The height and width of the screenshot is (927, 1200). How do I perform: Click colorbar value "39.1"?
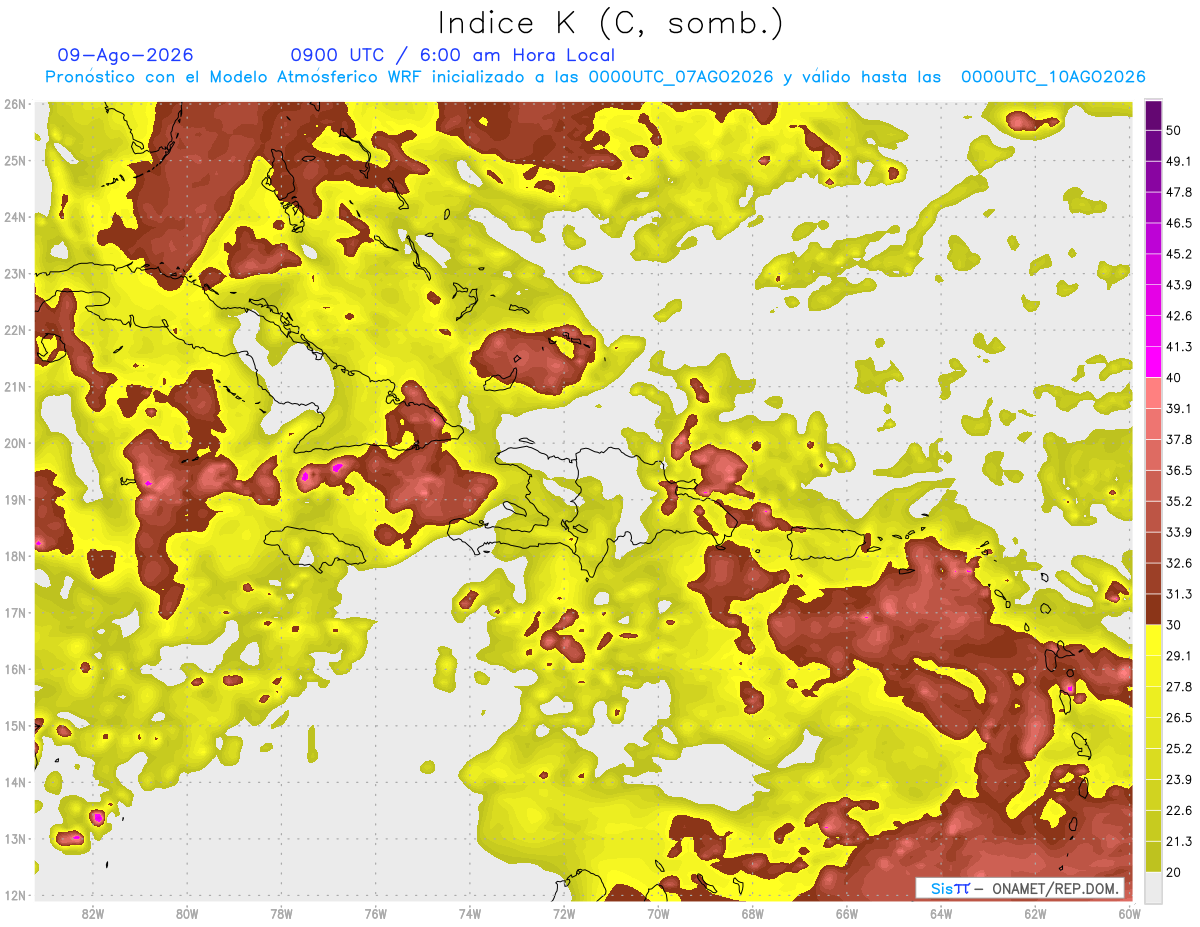pos(1179,408)
